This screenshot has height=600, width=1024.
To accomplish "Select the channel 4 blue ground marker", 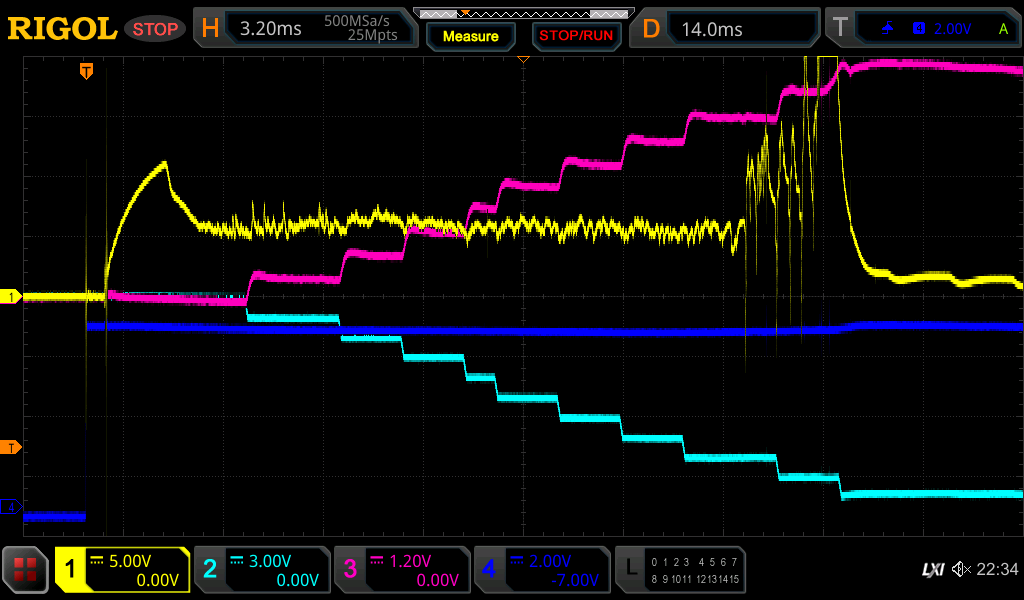I will (x=11, y=507).
